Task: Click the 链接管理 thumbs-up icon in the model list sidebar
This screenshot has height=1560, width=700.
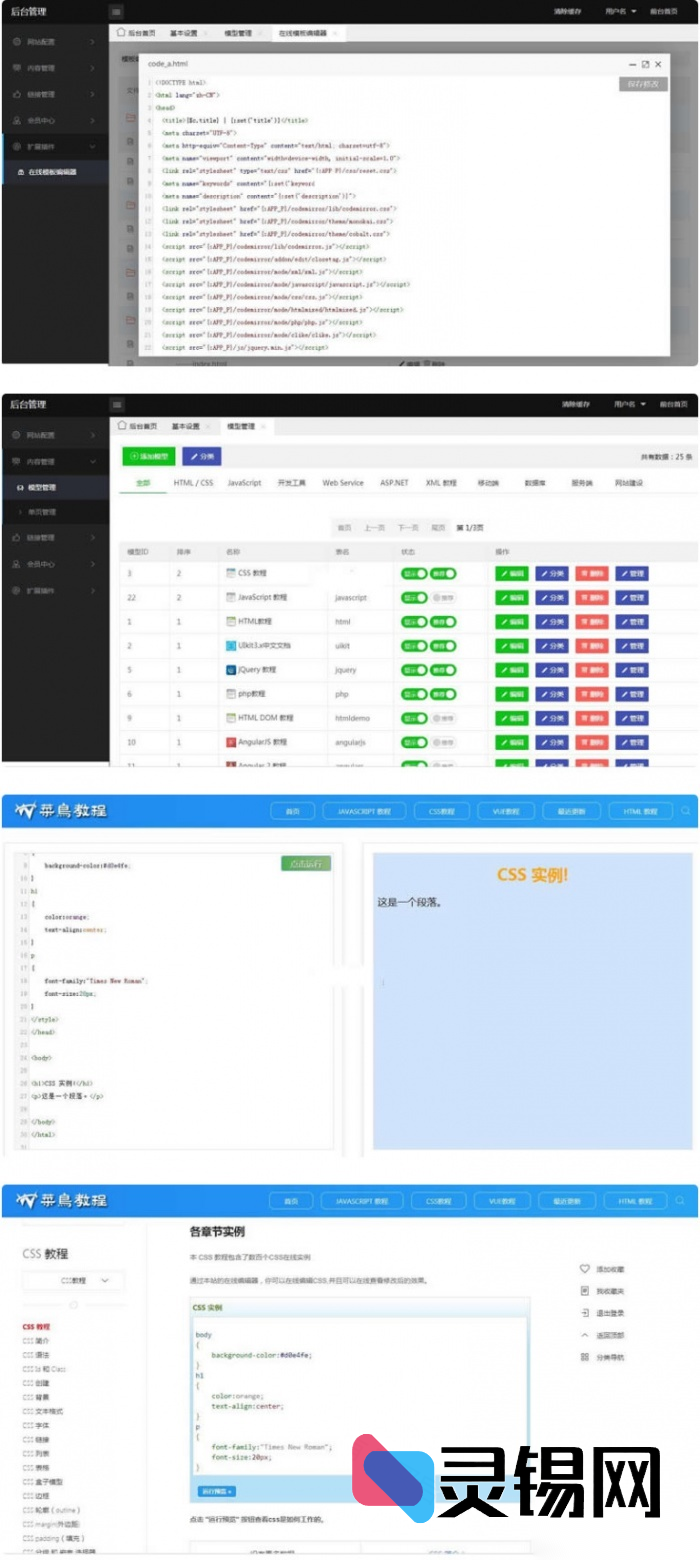Action: (x=17, y=538)
